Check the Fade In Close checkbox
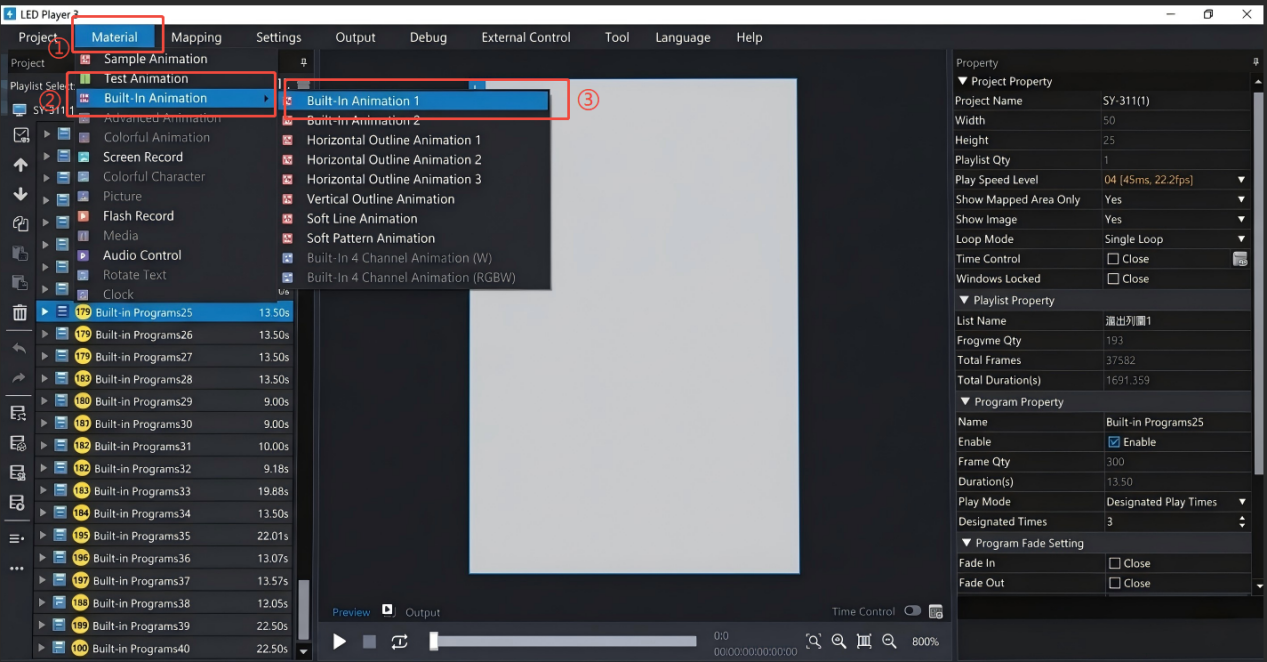The width and height of the screenshot is (1267, 662). pos(1114,564)
